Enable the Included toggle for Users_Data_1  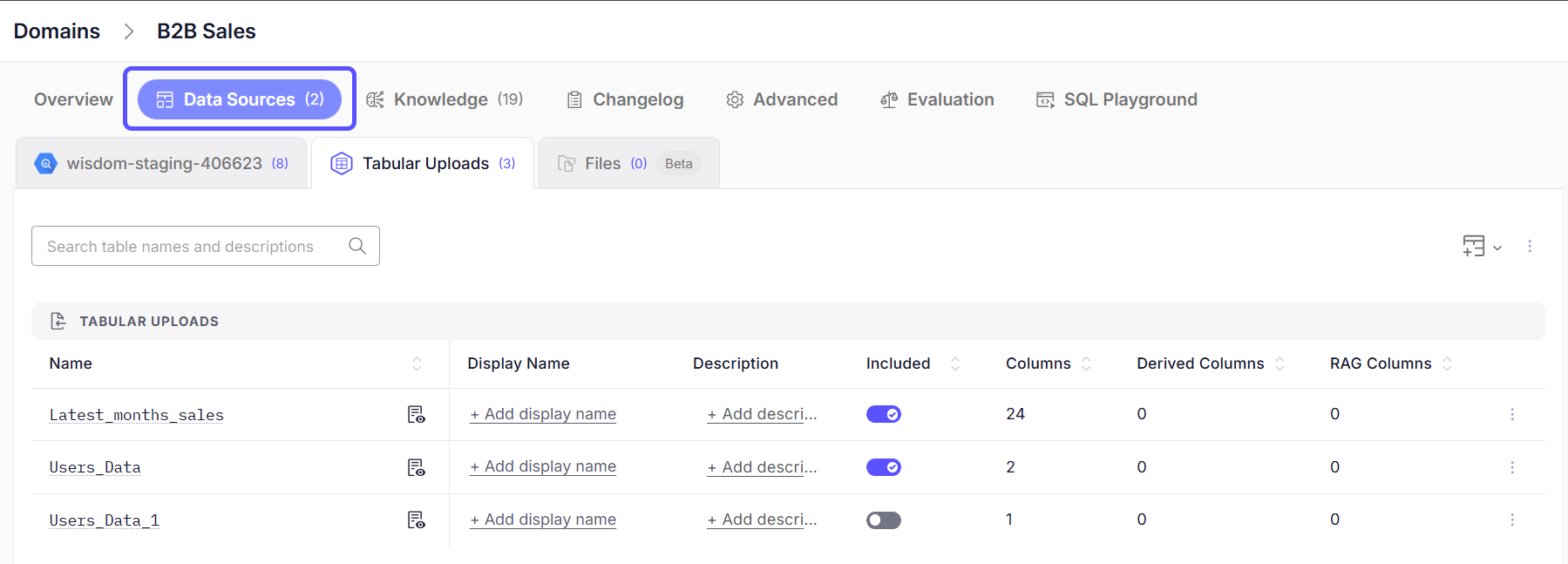pos(884,520)
